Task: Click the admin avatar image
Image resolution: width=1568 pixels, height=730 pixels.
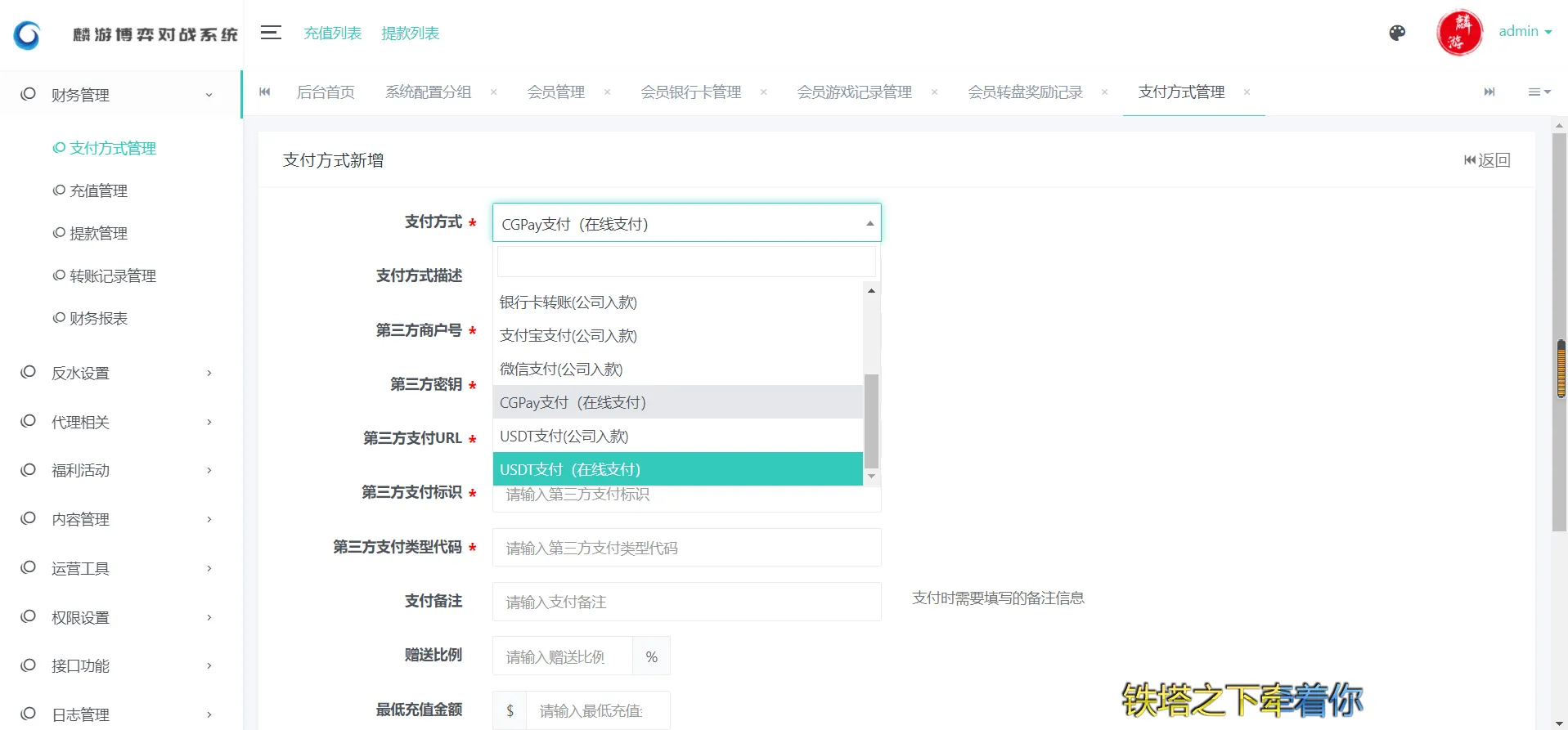Action: tap(1458, 33)
